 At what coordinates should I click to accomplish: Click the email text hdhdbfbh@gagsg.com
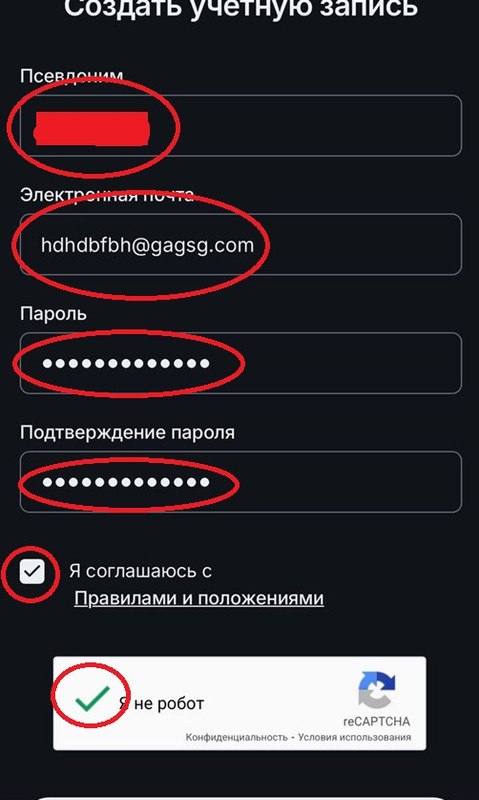pyautogui.click(x=147, y=245)
